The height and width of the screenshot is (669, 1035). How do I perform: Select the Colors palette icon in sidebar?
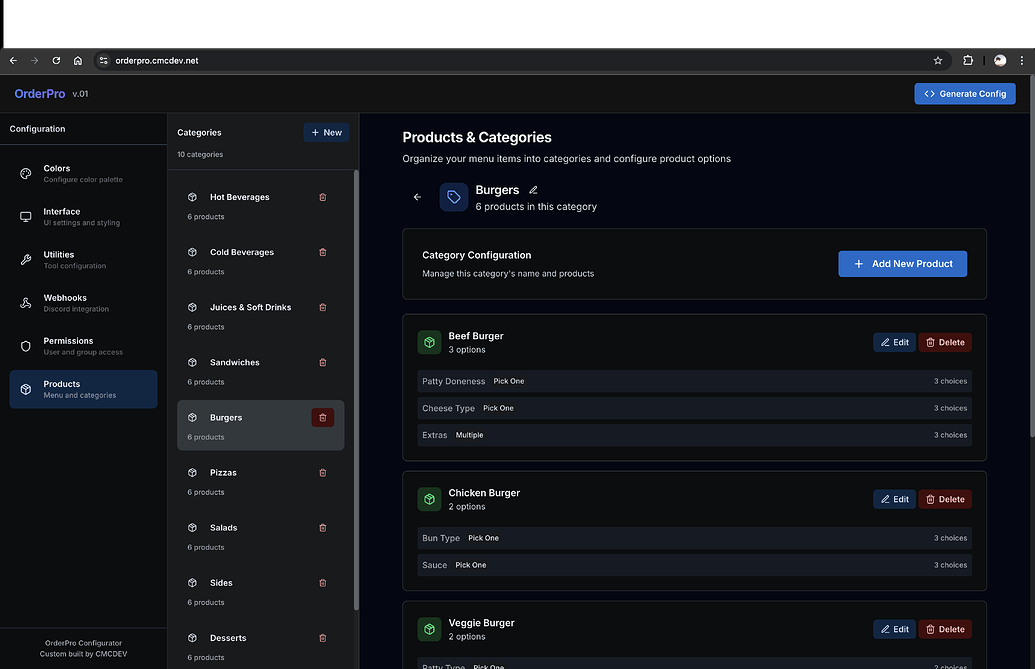pyautogui.click(x=25, y=173)
